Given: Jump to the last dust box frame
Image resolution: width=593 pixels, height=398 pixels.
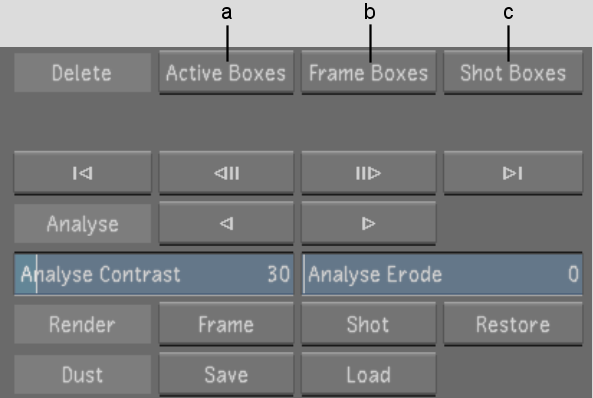Looking at the screenshot, I should [x=513, y=173].
